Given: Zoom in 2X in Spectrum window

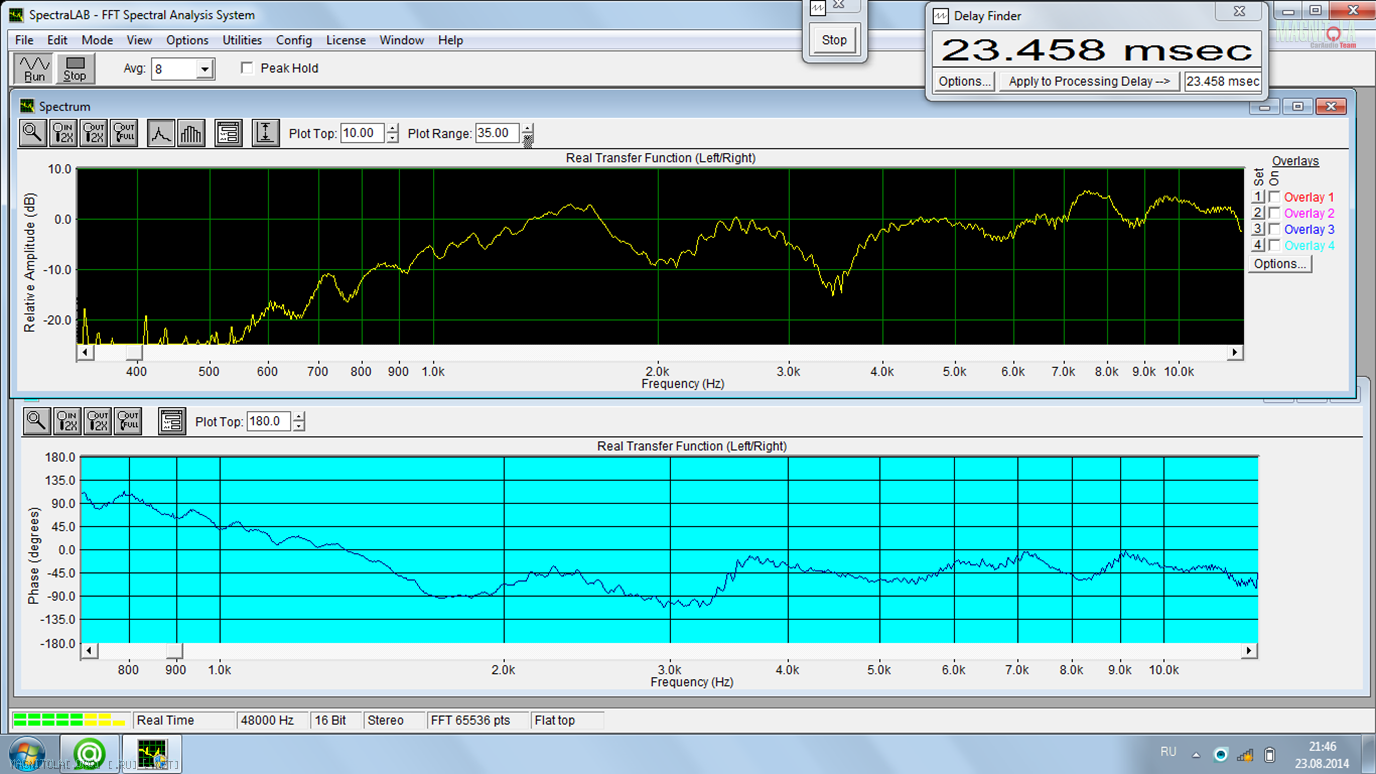Looking at the screenshot, I should (64, 133).
